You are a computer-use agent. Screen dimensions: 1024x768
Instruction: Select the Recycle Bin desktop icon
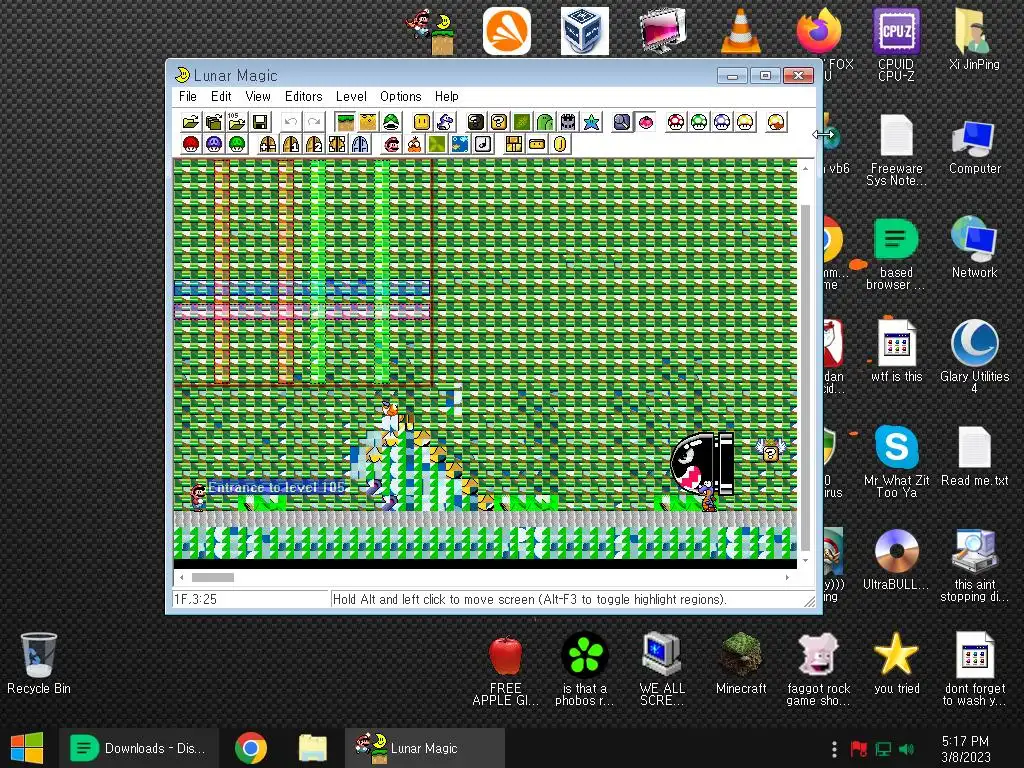tap(39, 663)
